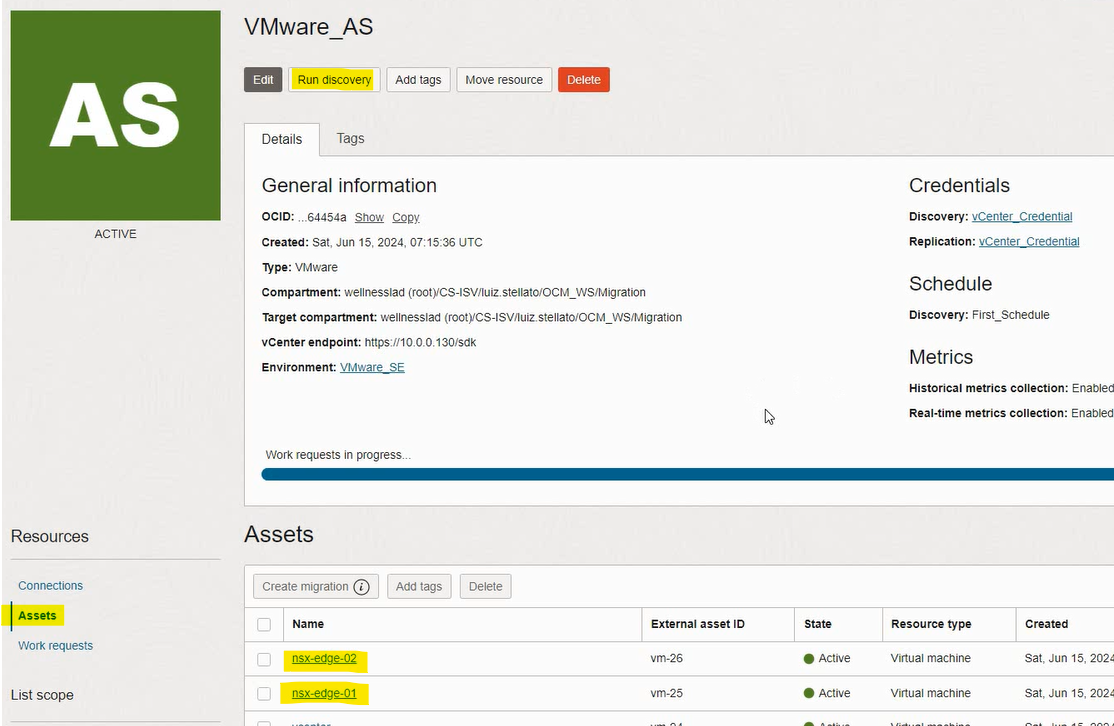Viewport: 1114px width, 726px height.
Task: Click the VMware_AS green AS thumbnail
Action: (116, 115)
